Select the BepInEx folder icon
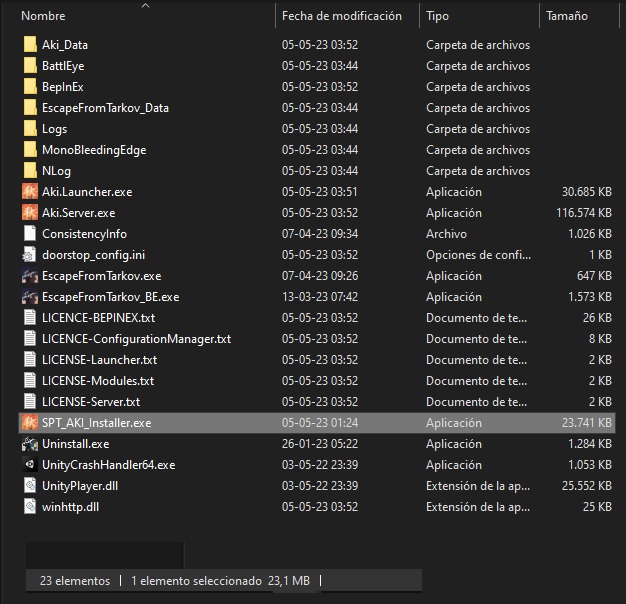This screenshot has width=626, height=604. pos(30,87)
